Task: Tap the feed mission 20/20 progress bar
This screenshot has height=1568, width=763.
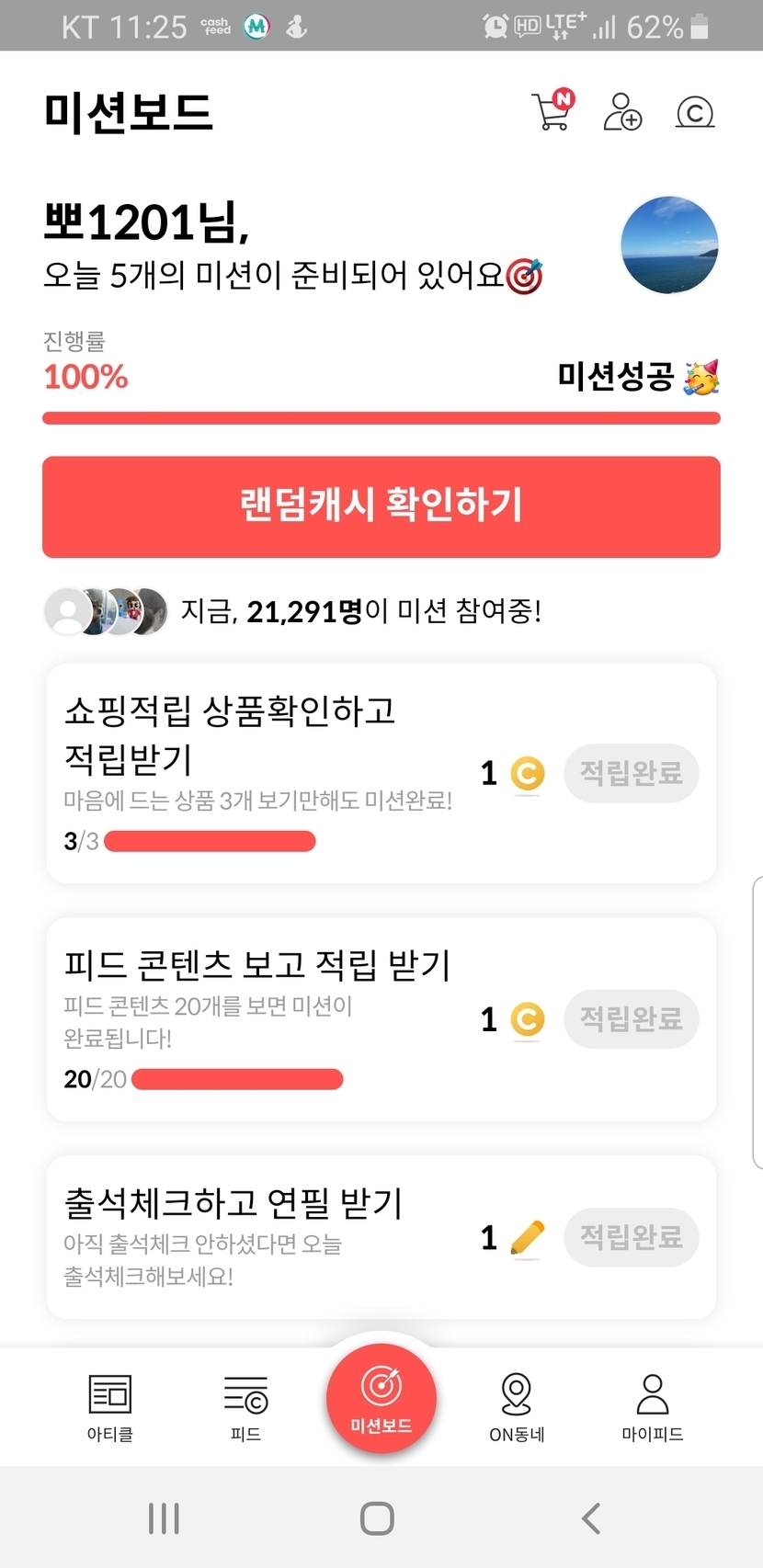Action: 237,1079
